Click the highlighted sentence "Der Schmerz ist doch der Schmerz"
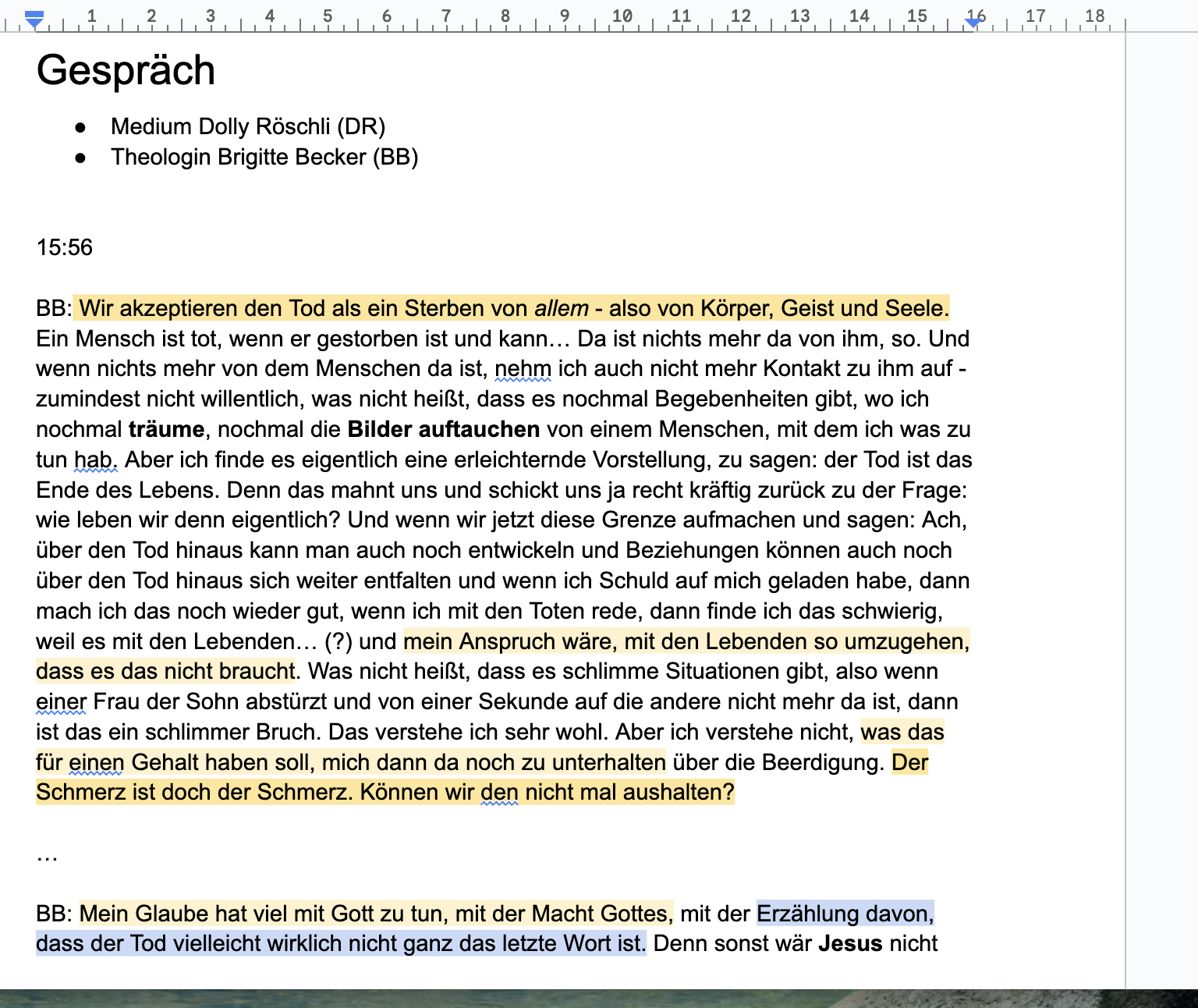This screenshot has width=1198, height=1008. click(195, 793)
